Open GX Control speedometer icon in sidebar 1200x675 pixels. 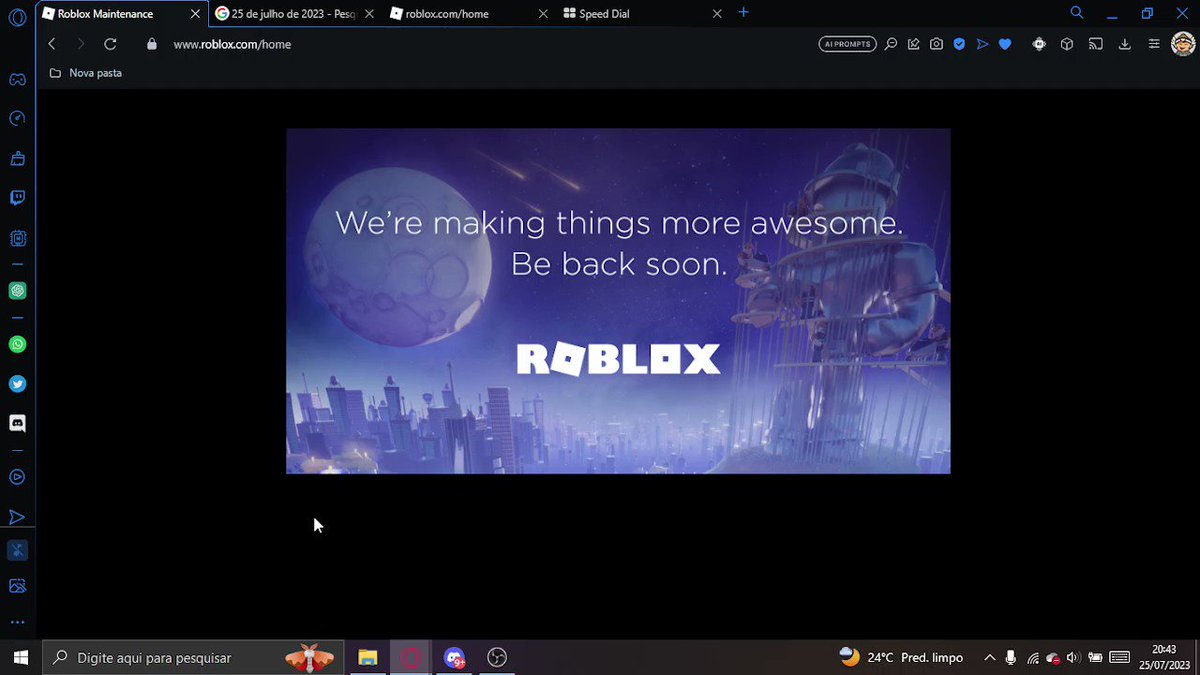point(17,118)
